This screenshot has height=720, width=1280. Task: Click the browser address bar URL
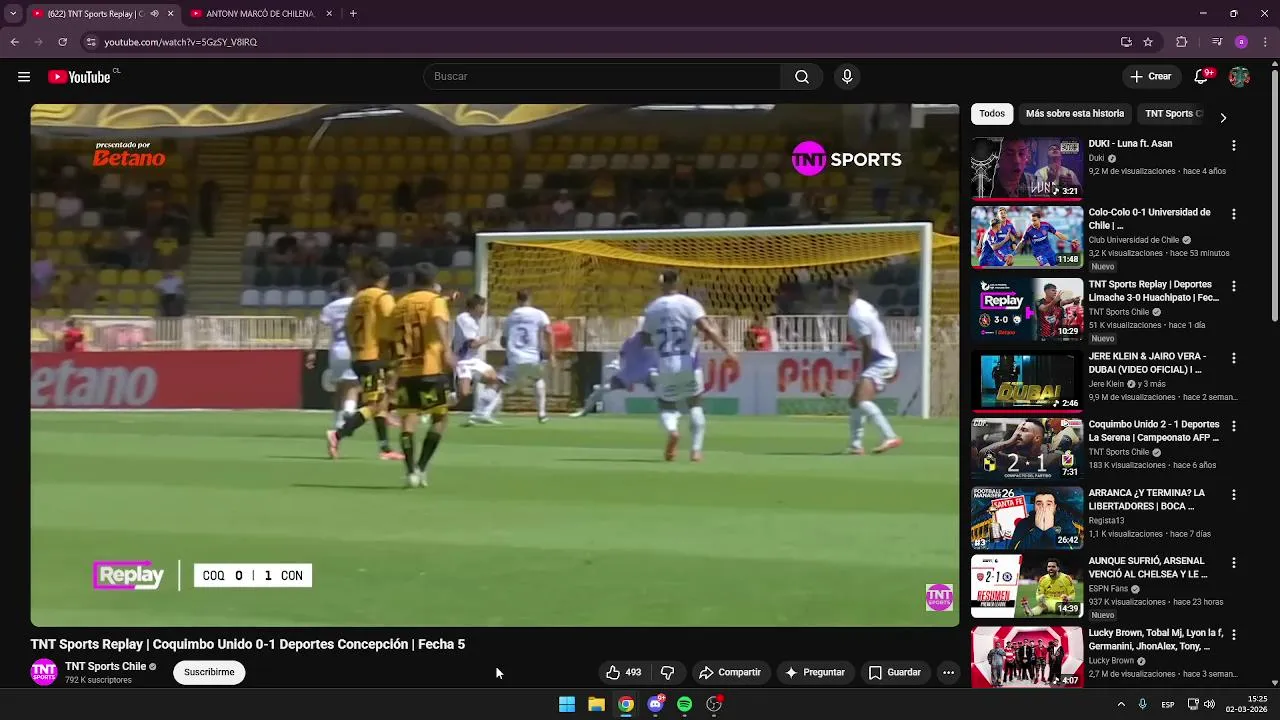[x=181, y=42]
